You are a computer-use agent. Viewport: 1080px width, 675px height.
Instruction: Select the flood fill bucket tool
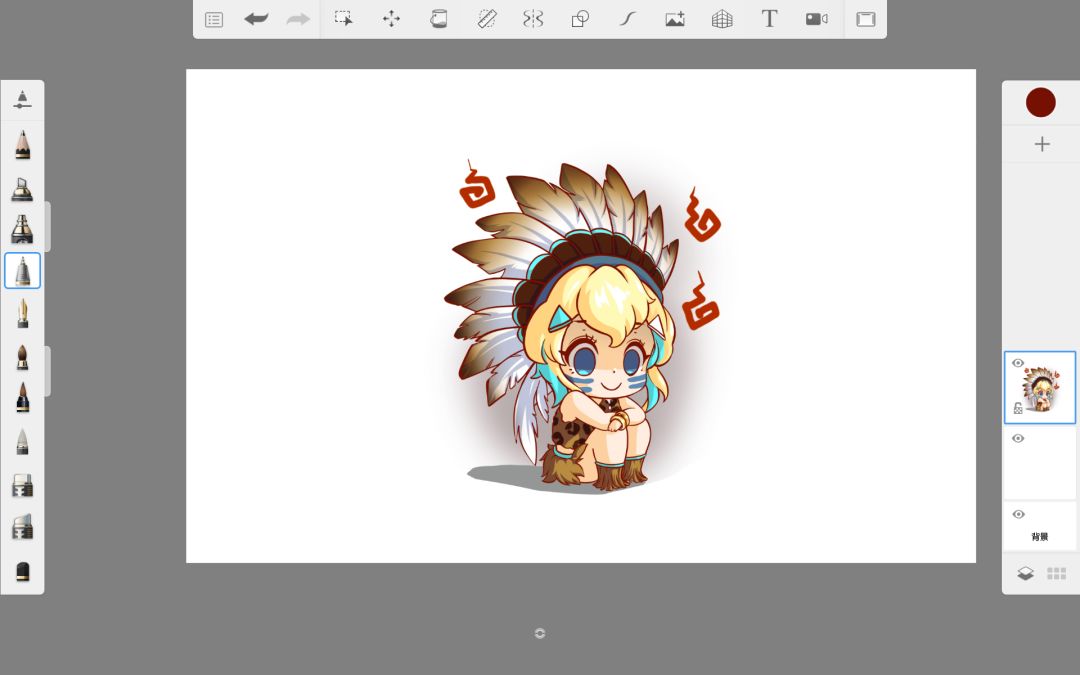pos(438,19)
